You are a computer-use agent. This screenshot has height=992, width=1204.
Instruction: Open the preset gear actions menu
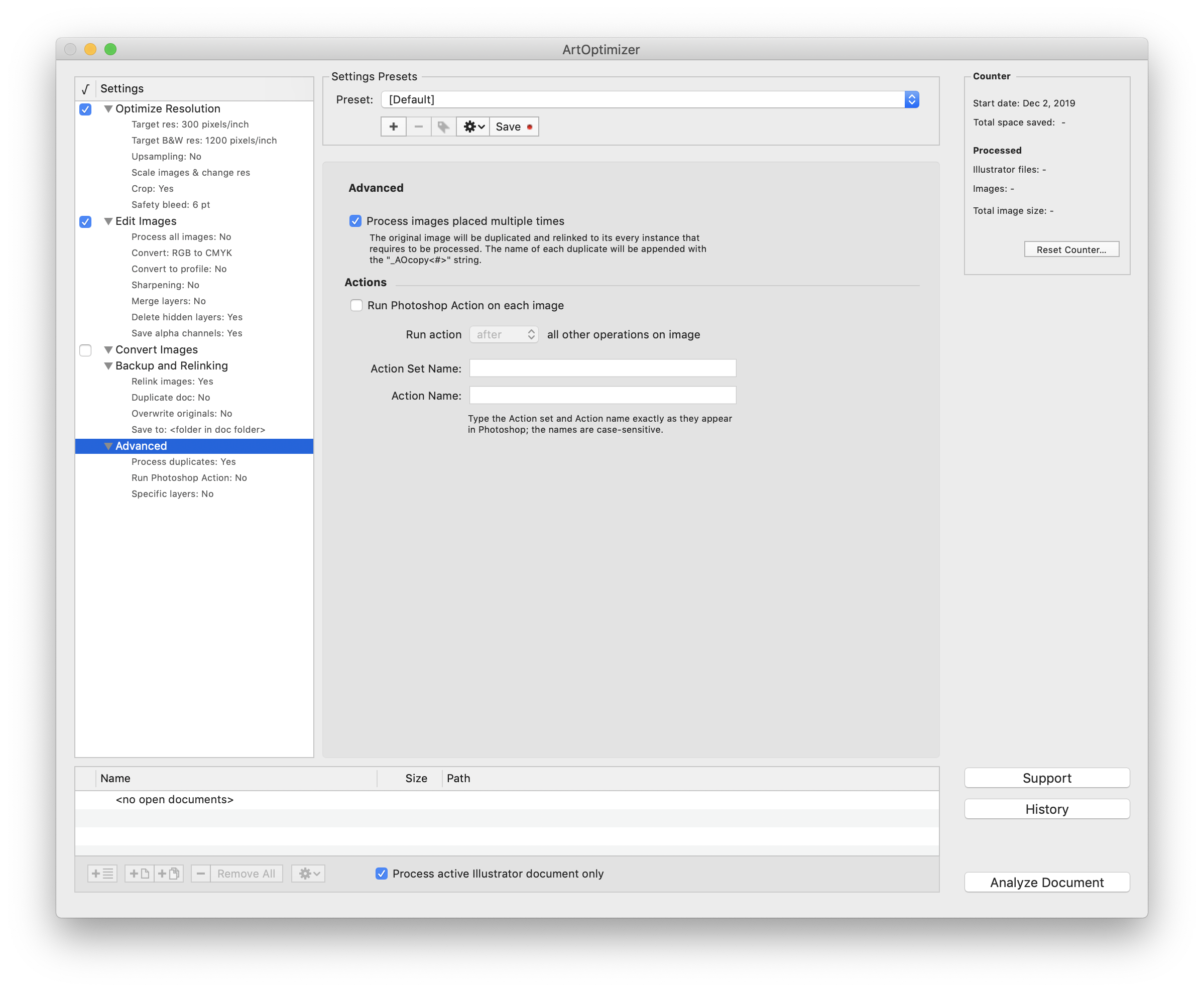[x=473, y=127]
